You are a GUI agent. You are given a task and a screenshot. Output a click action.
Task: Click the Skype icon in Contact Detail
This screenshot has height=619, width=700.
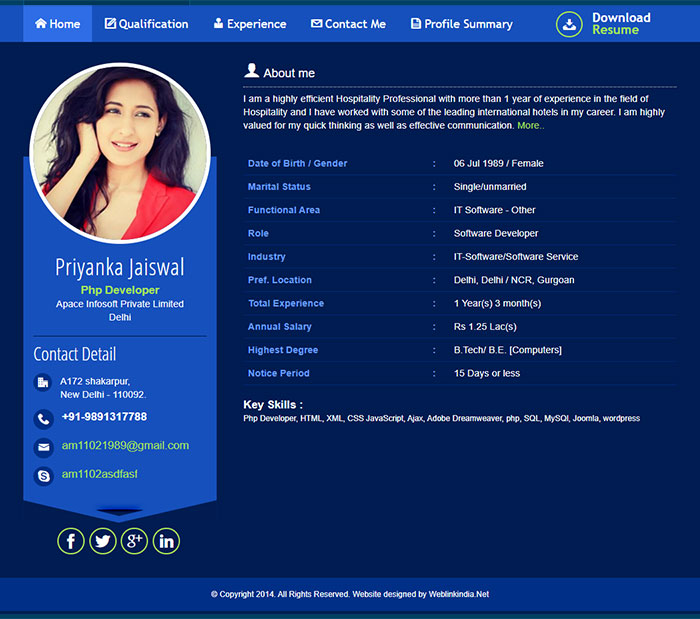[43, 476]
